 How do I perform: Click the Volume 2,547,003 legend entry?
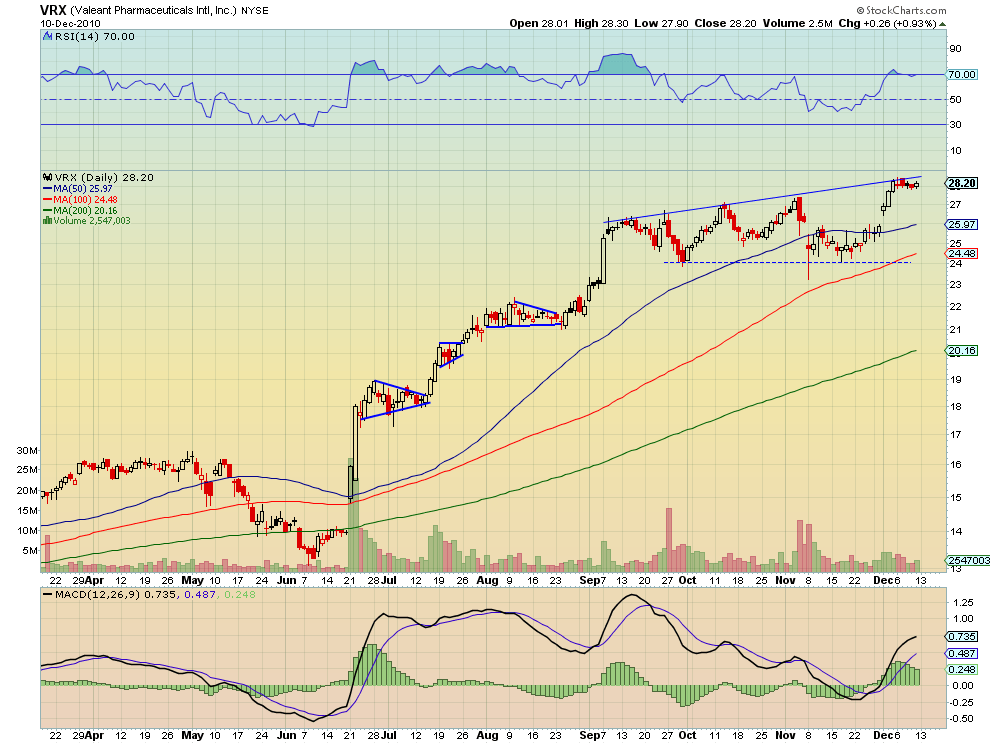(x=92, y=220)
